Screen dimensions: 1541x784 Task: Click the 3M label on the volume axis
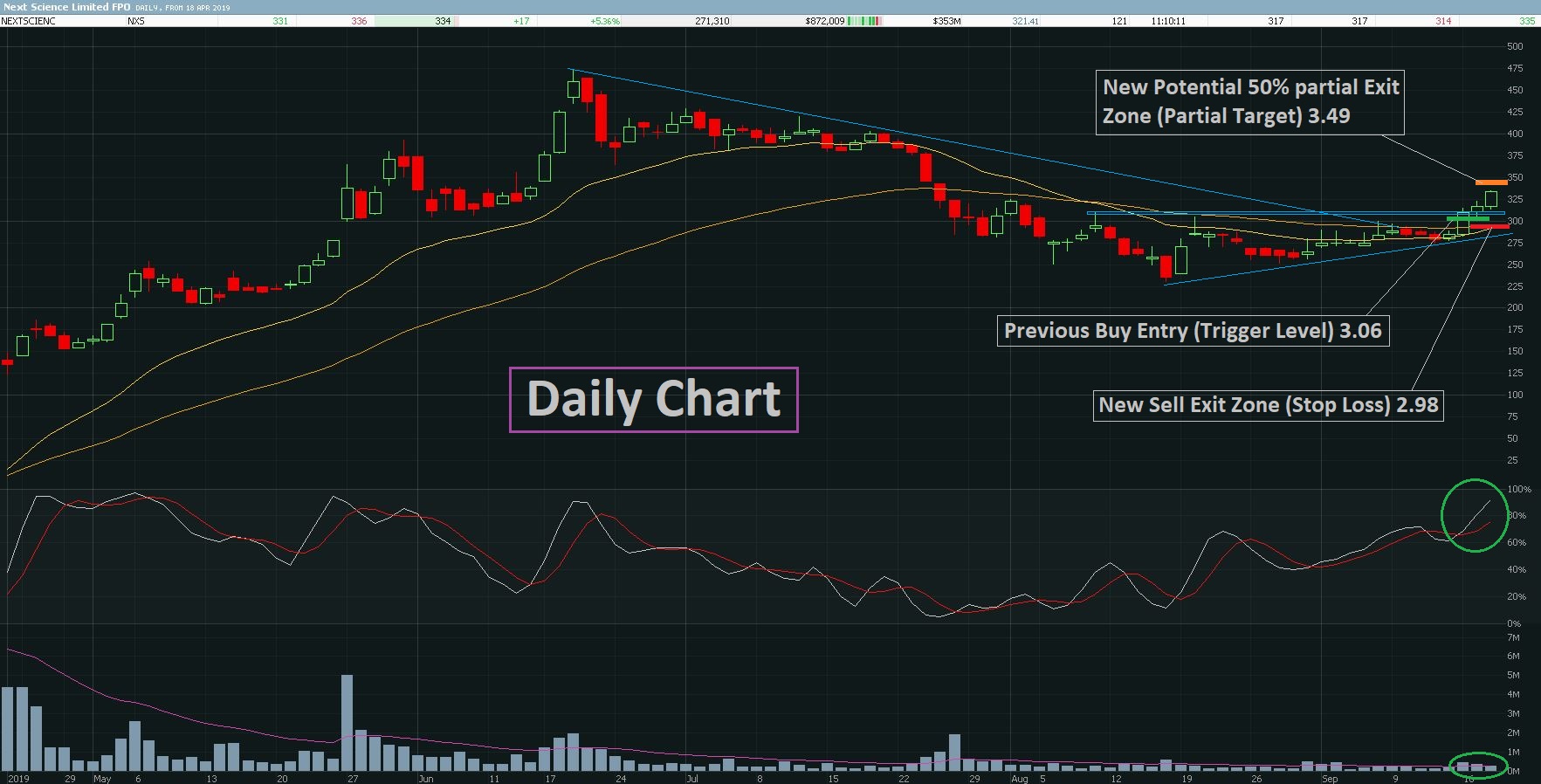pos(1513,713)
